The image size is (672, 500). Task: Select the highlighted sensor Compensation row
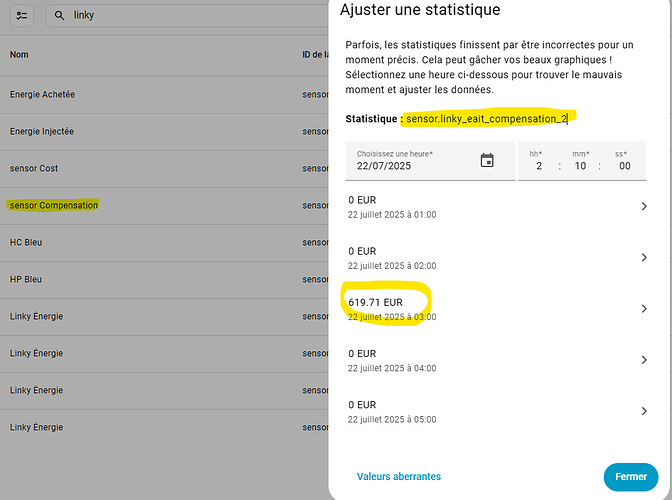tap(54, 205)
